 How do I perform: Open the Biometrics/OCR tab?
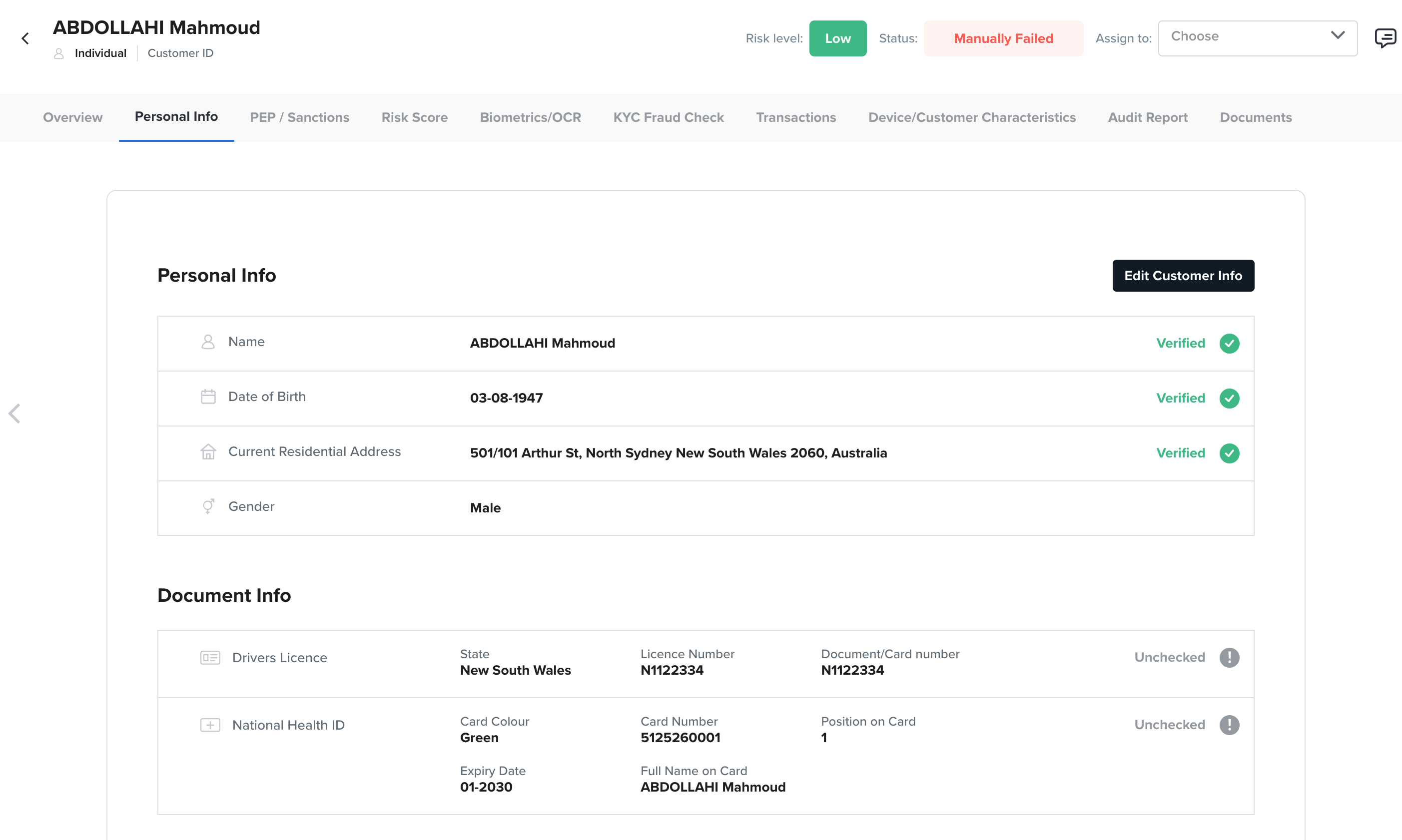tap(530, 117)
